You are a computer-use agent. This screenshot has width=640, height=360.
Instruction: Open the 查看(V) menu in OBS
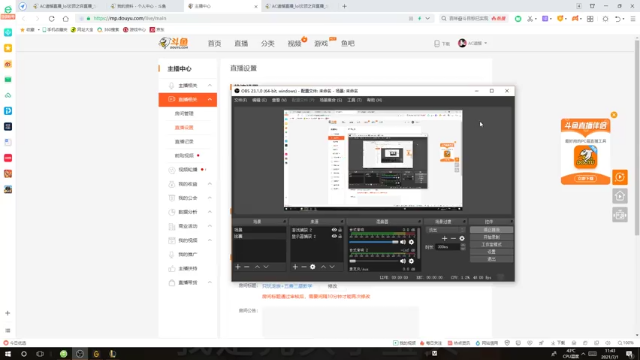(279, 100)
